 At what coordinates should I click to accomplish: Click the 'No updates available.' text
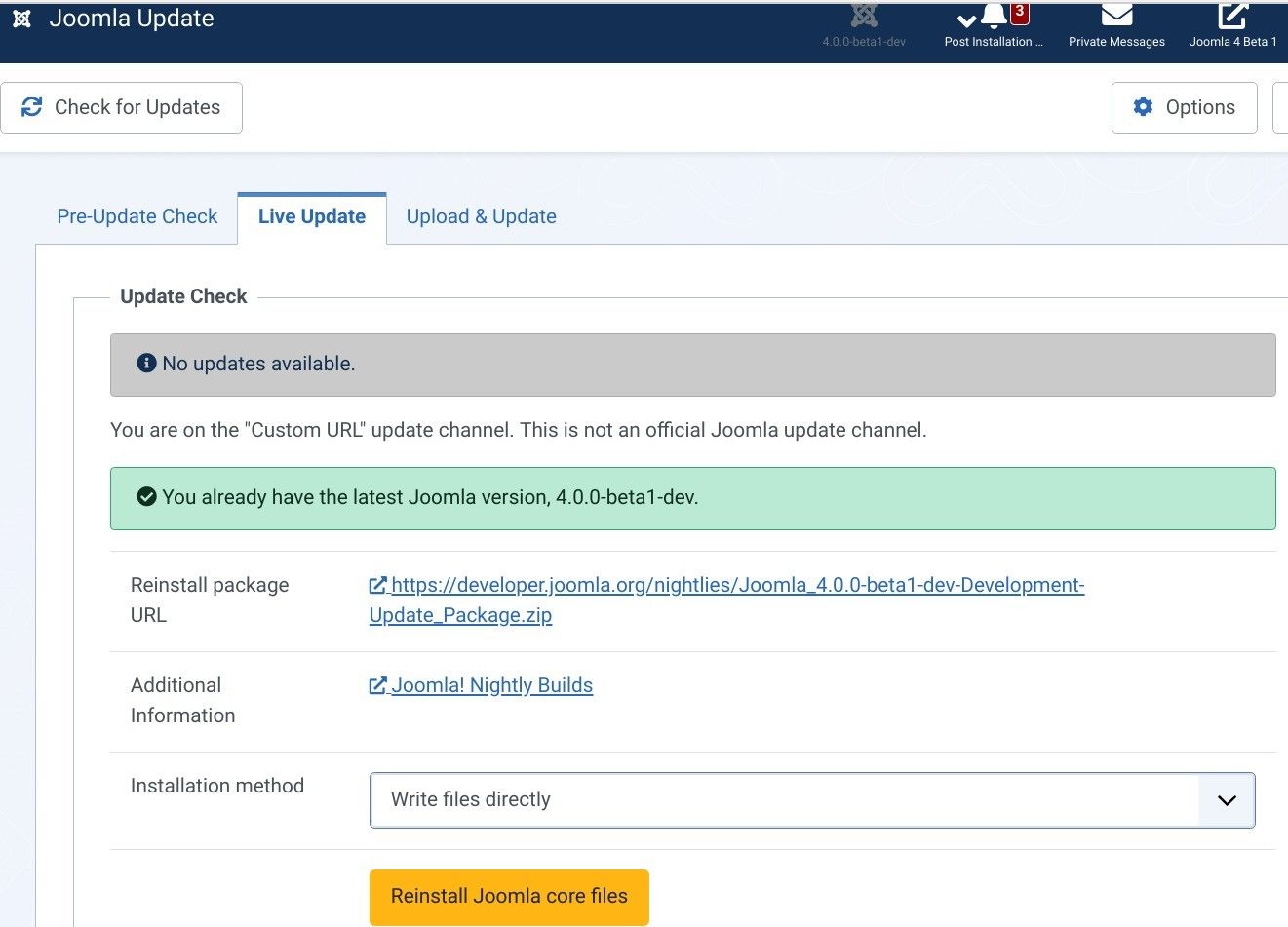(258, 364)
